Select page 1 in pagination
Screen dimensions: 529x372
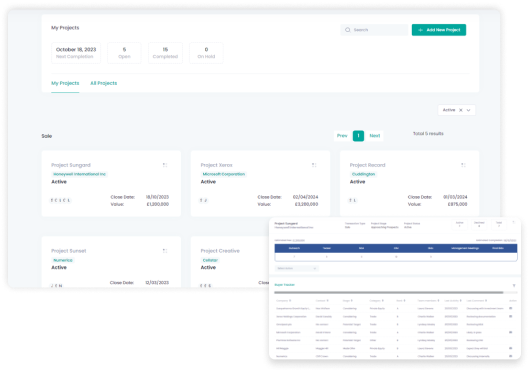pyautogui.click(x=358, y=136)
